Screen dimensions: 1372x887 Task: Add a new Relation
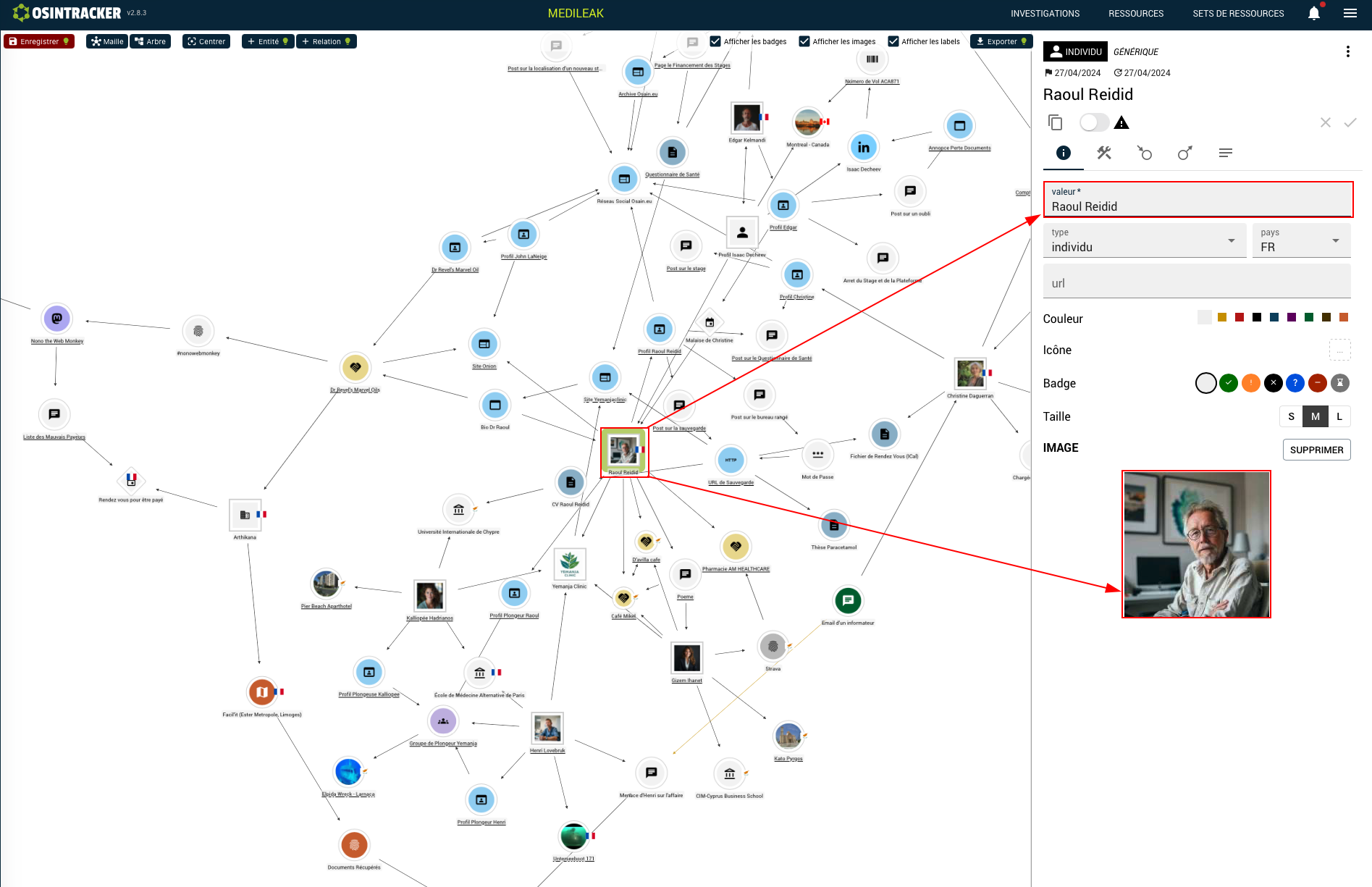[327, 41]
